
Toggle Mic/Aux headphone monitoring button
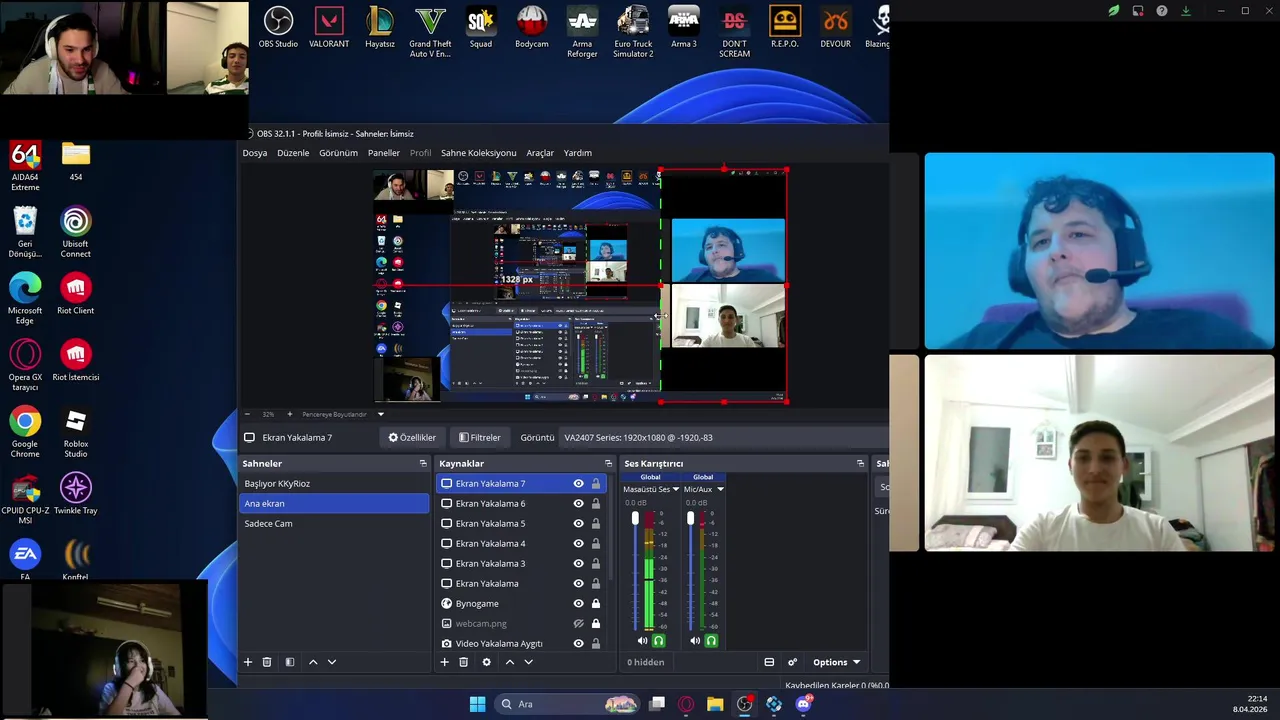pyautogui.click(x=711, y=641)
